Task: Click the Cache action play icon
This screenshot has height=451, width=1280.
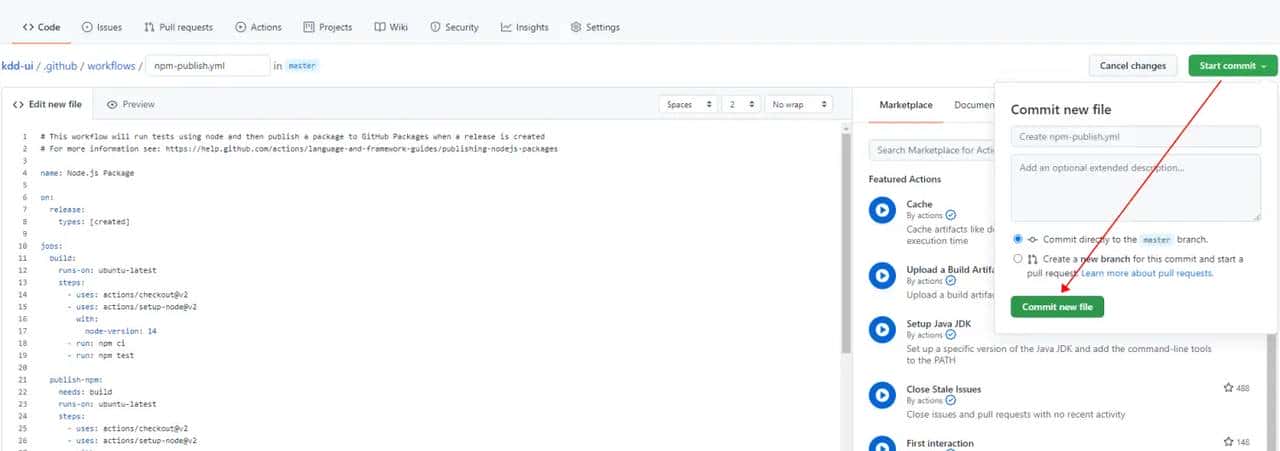Action: pyautogui.click(x=881, y=210)
